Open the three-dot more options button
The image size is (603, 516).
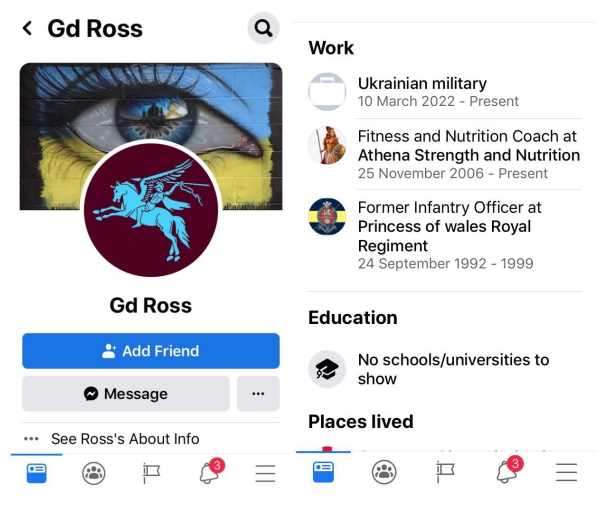click(258, 393)
